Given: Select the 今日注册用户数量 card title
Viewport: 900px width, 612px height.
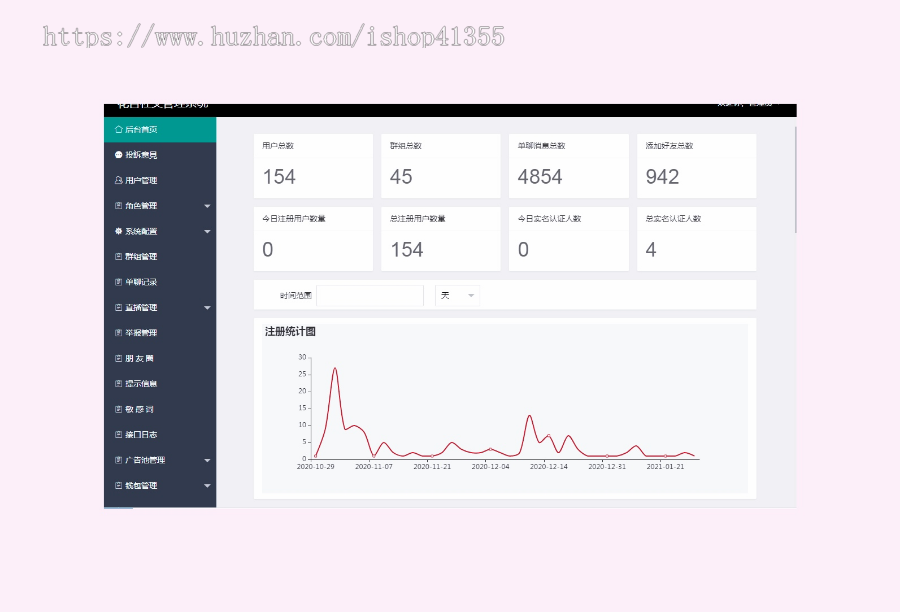Looking at the screenshot, I should point(294,219).
